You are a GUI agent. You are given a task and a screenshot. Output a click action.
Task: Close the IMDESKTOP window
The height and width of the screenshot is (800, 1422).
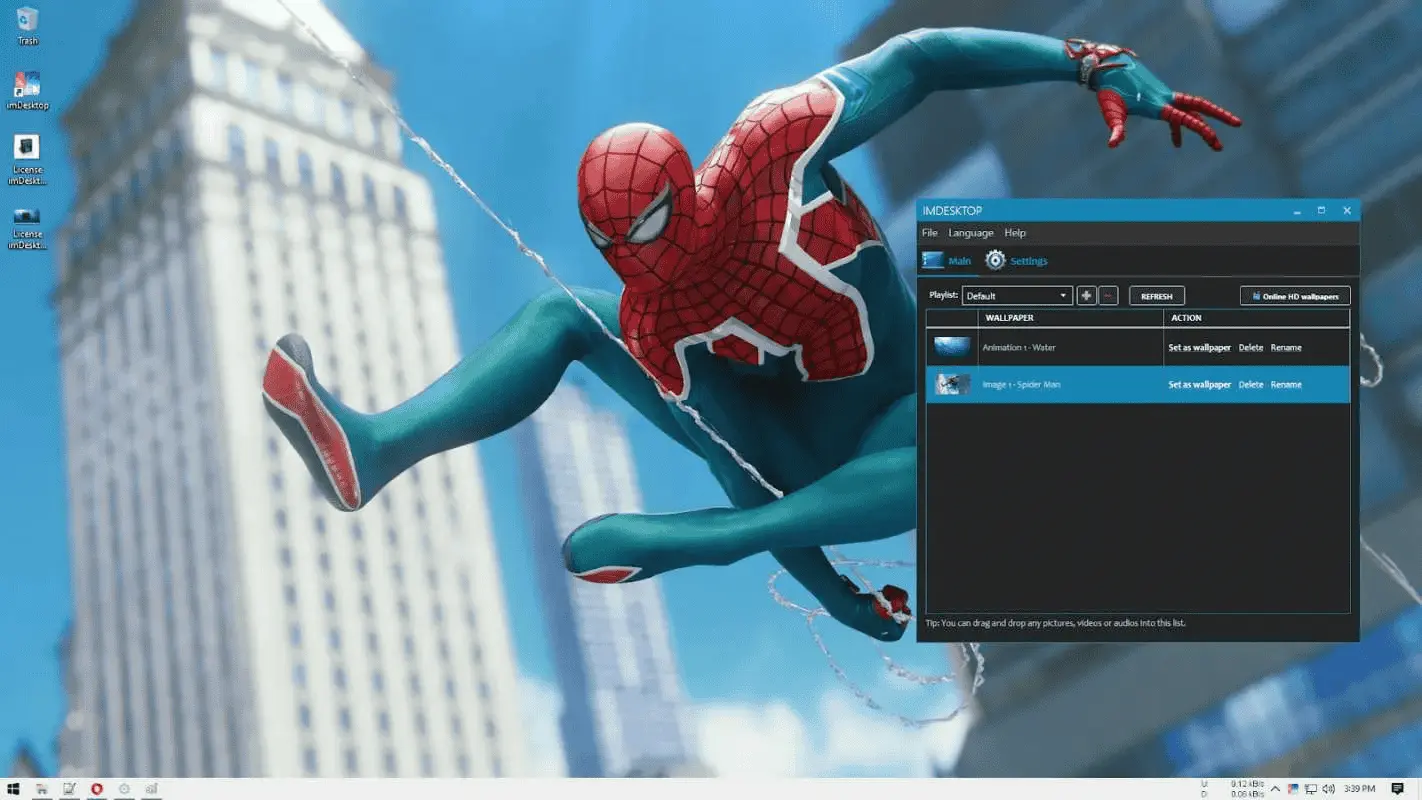(1347, 211)
